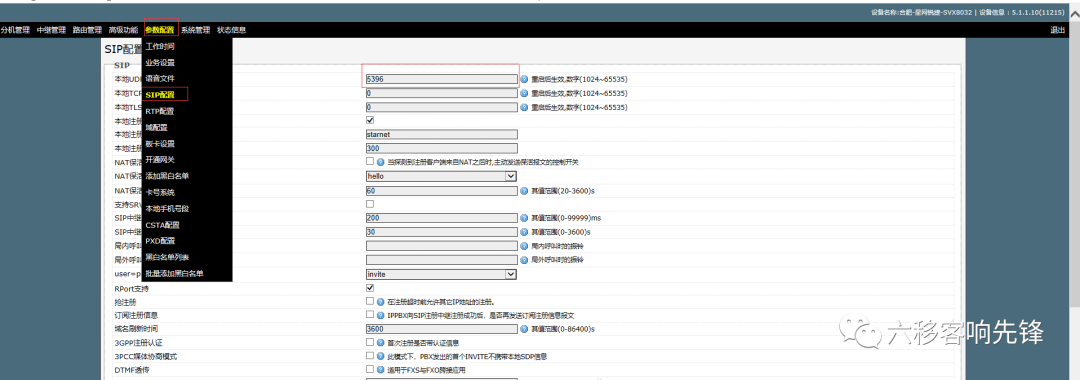
Task: Click the empty 局外呼叫 ring field
Action: 442,260
